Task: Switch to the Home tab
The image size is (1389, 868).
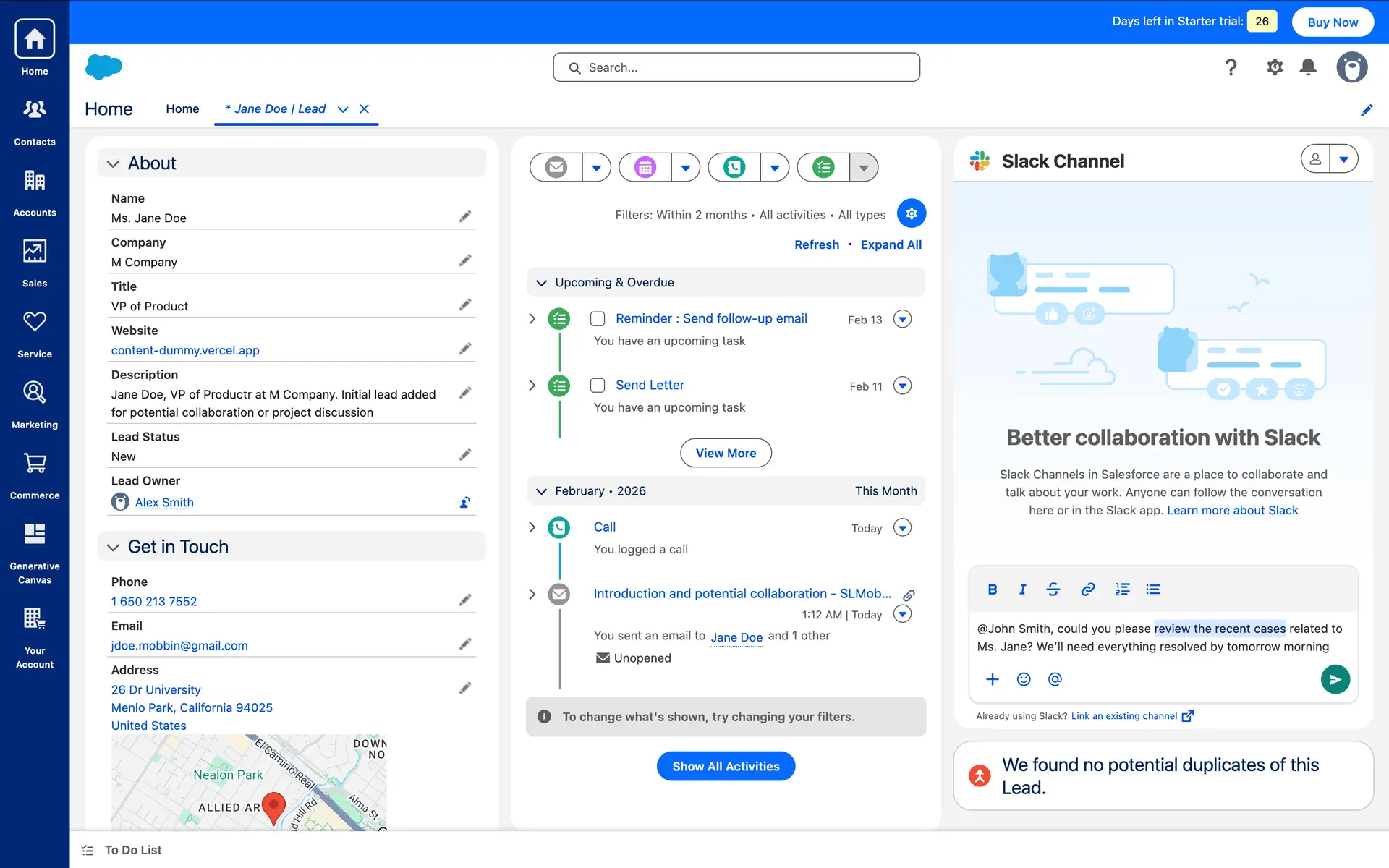Action: click(182, 109)
